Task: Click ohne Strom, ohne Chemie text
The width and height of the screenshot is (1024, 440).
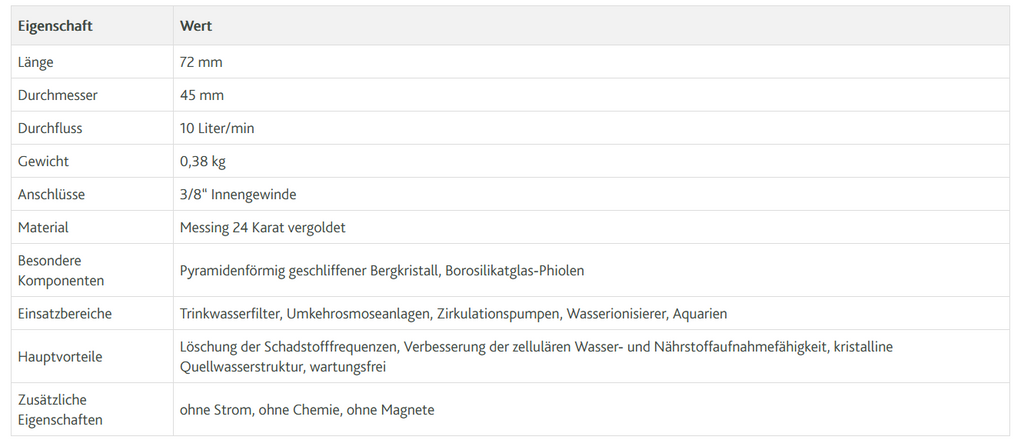Action: pos(260,410)
